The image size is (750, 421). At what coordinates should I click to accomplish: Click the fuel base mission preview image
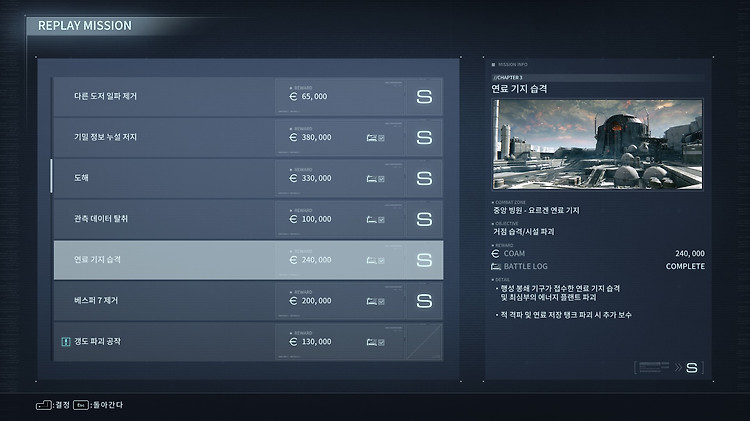tap(597, 144)
